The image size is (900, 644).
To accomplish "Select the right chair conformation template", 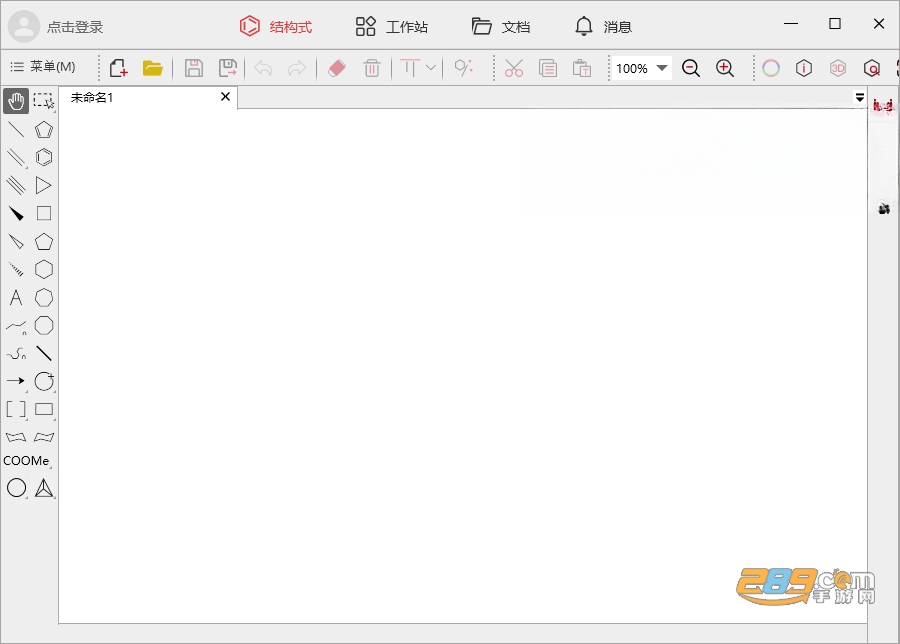I will click(x=44, y=437).
